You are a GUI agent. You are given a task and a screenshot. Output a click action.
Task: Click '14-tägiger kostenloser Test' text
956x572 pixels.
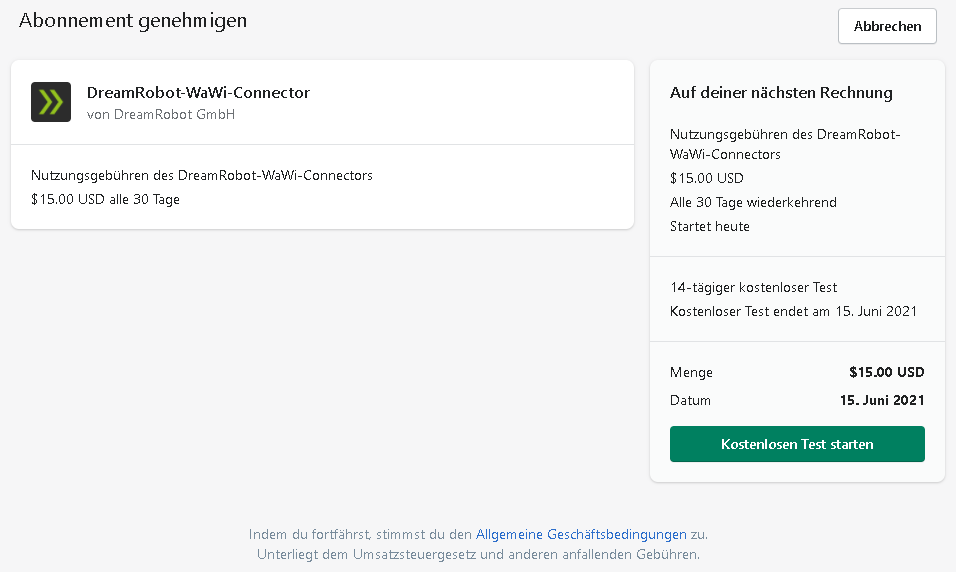(x=754, y=287)
